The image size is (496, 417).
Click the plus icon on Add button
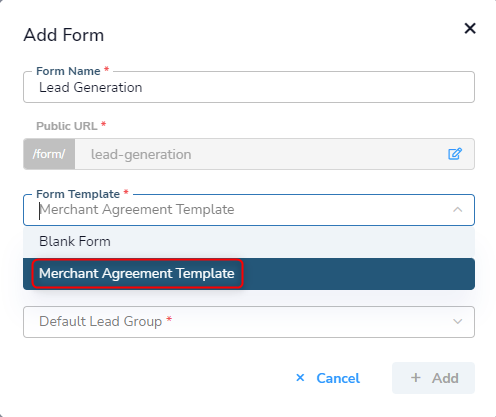[x=416, y=378]
